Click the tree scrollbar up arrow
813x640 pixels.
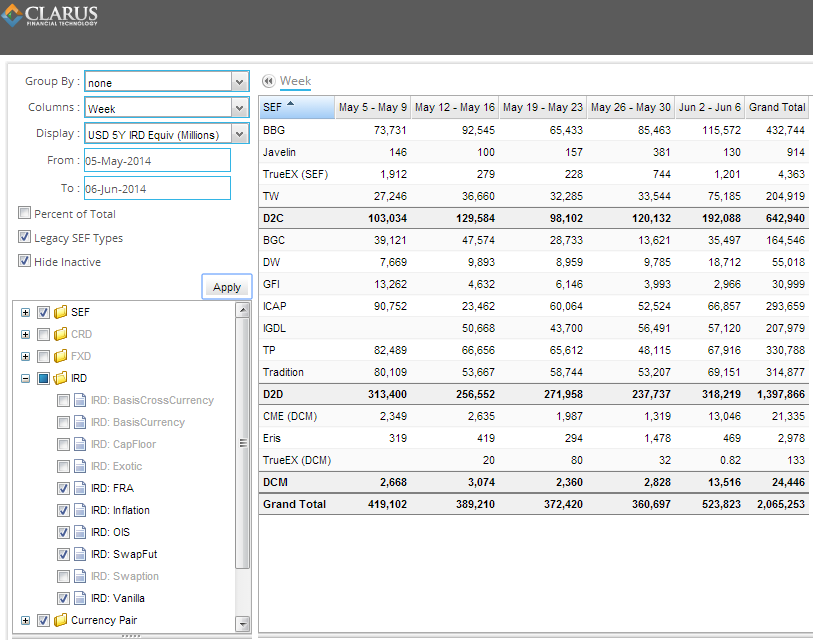point(243,310)
